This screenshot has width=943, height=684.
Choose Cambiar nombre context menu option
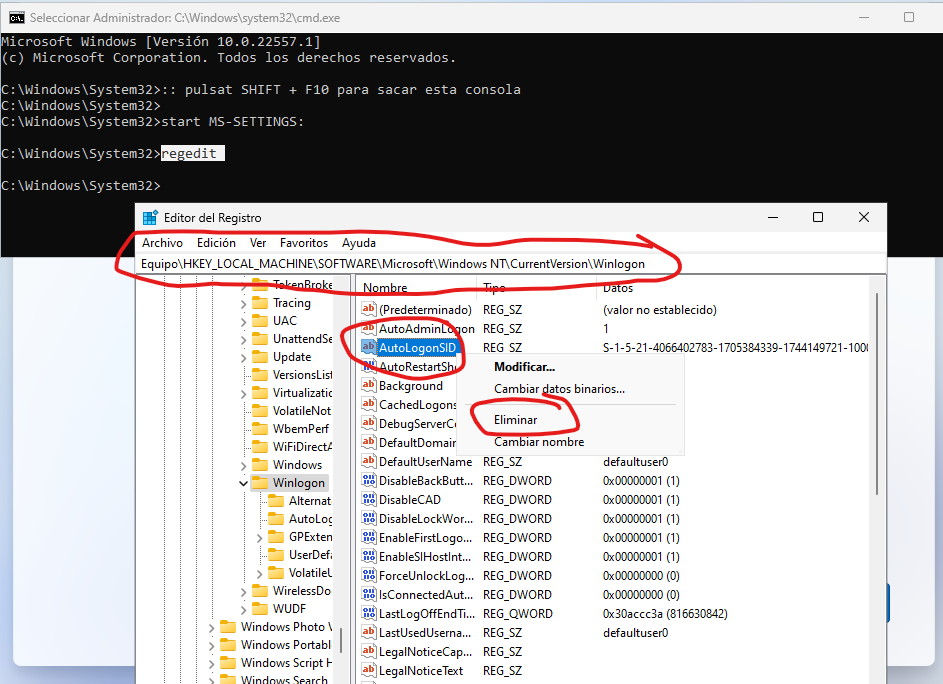pyautogui.click(x=538, y=442)
